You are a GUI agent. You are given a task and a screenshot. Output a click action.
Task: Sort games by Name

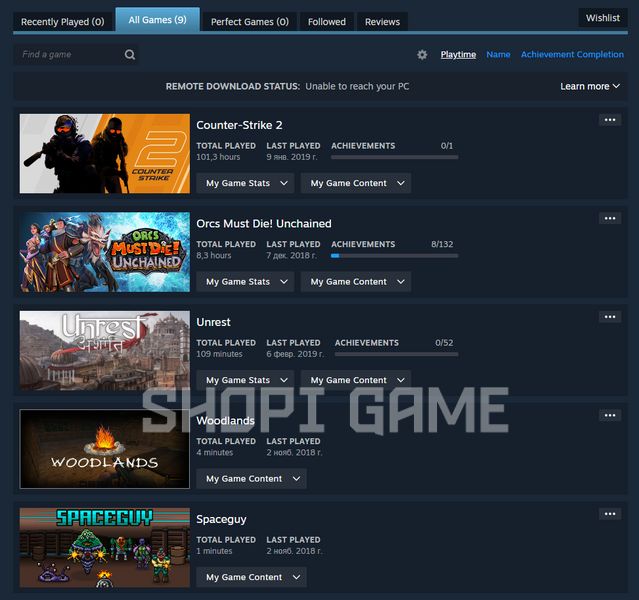[x=498, y=55]
